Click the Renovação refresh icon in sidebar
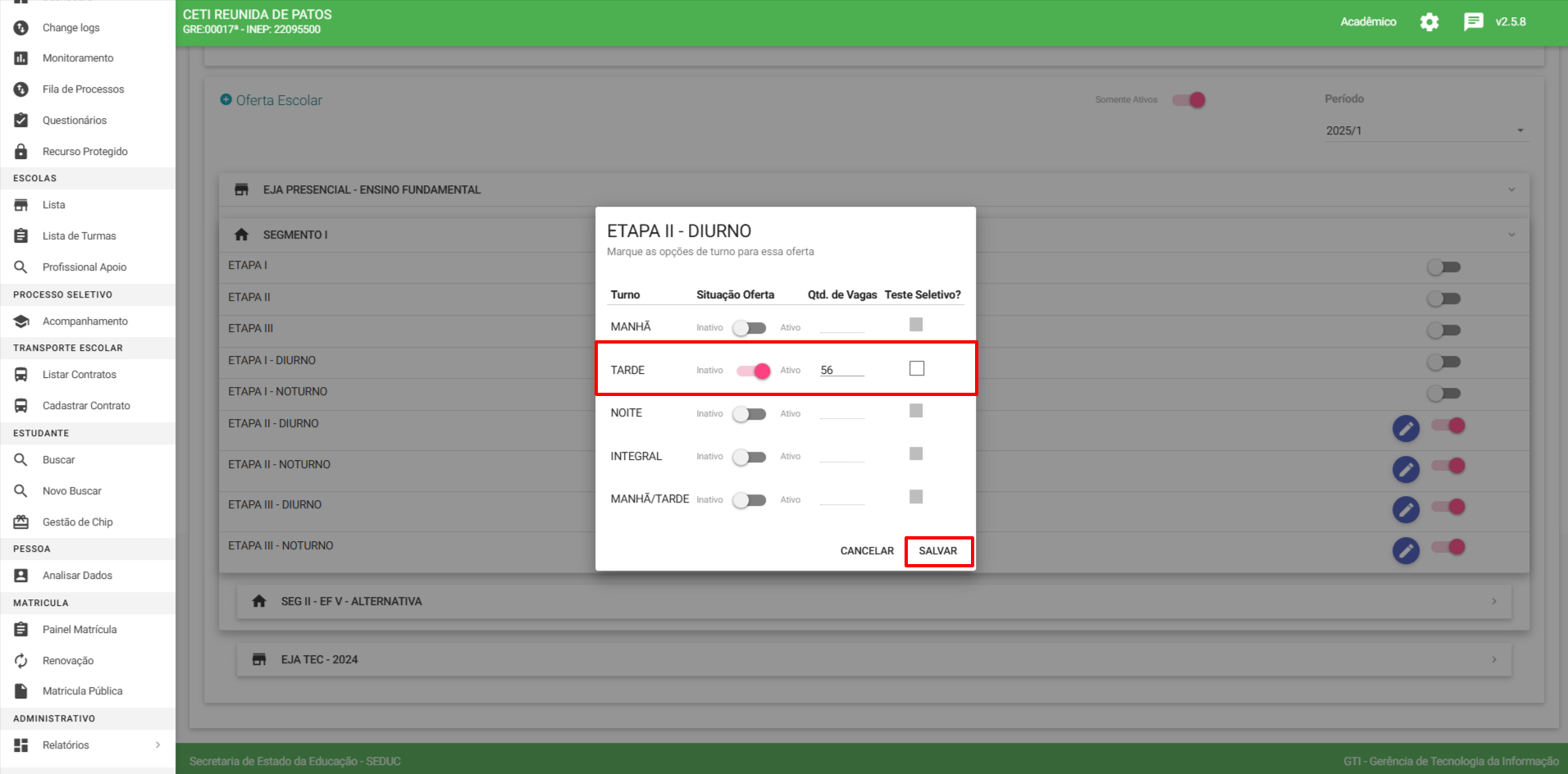 coord(21,661)
